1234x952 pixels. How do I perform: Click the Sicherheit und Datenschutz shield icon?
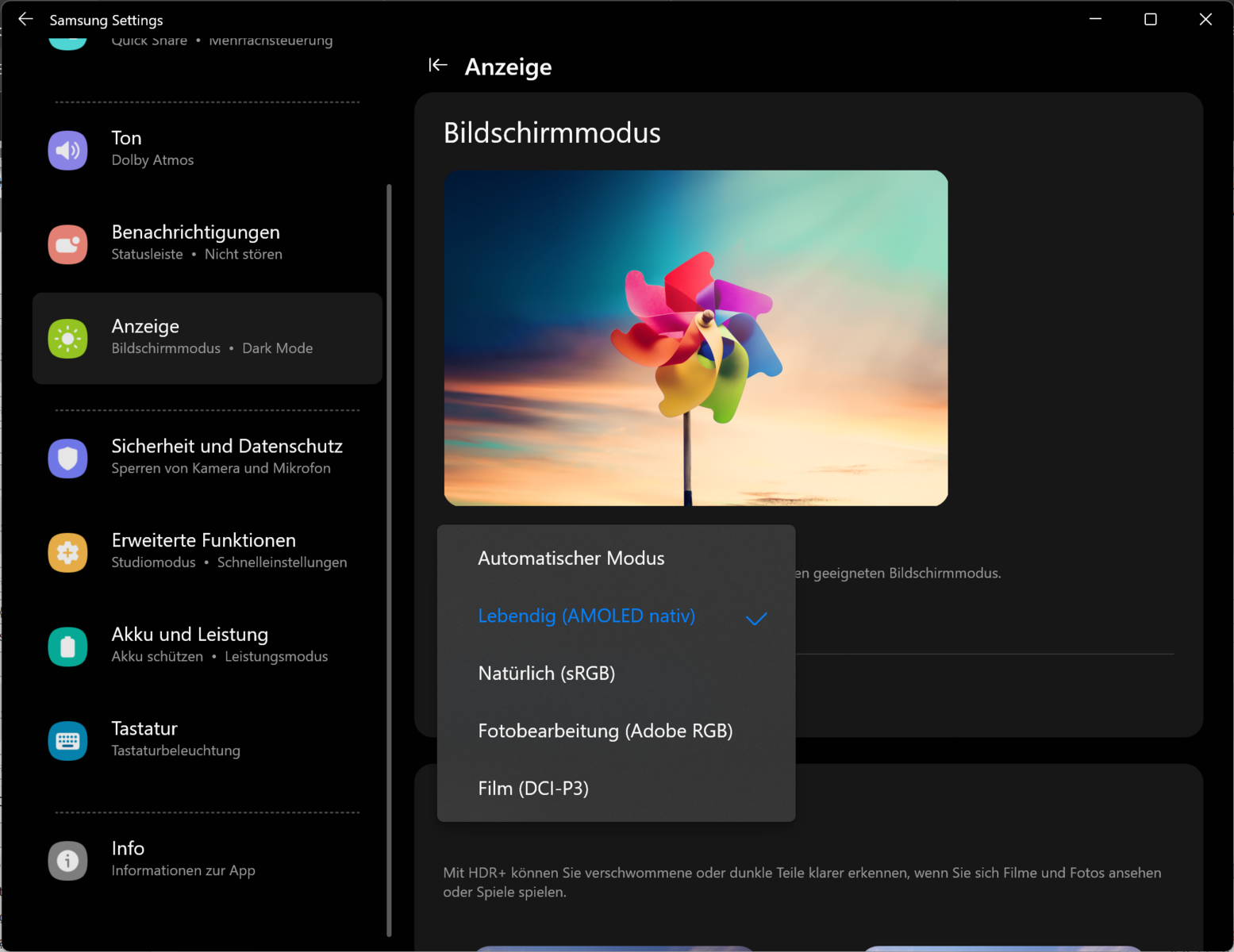[67, 458]
